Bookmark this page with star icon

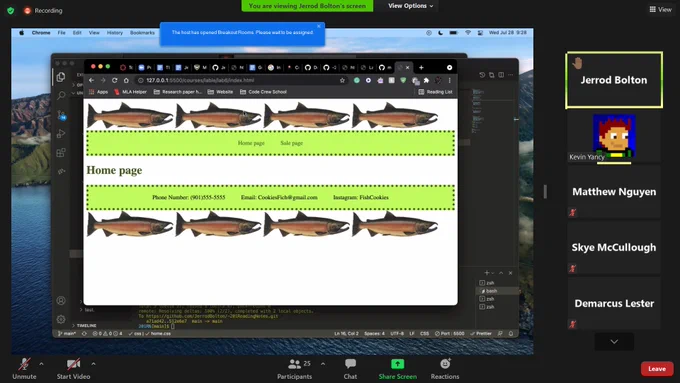point(342,80)
